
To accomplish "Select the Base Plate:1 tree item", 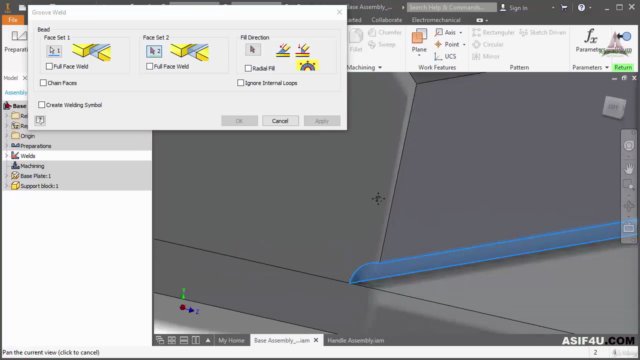I will [x=36, y=176].
